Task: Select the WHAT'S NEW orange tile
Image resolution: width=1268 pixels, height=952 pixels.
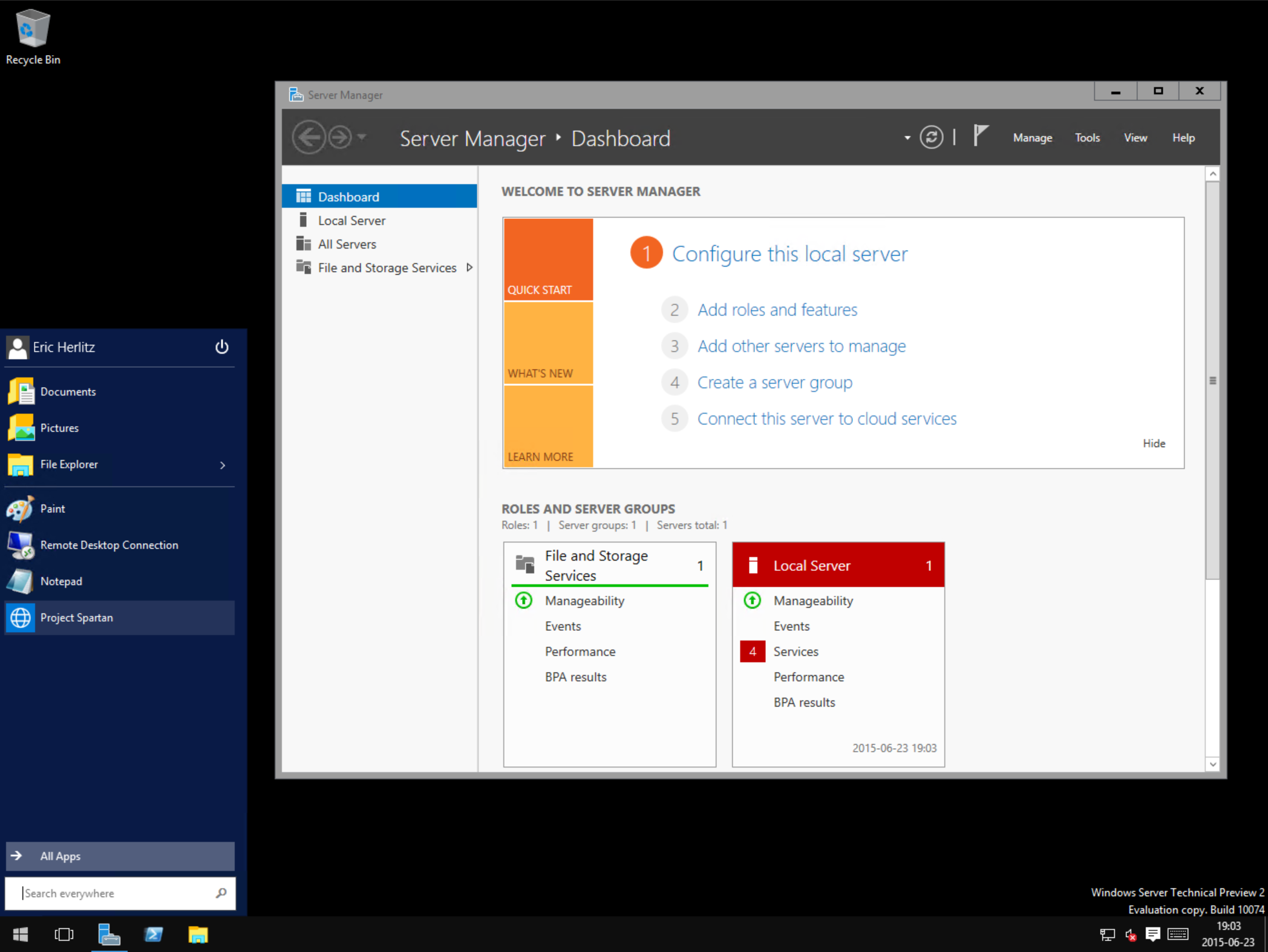Action: pyautogui.click(x=548, y=343)
